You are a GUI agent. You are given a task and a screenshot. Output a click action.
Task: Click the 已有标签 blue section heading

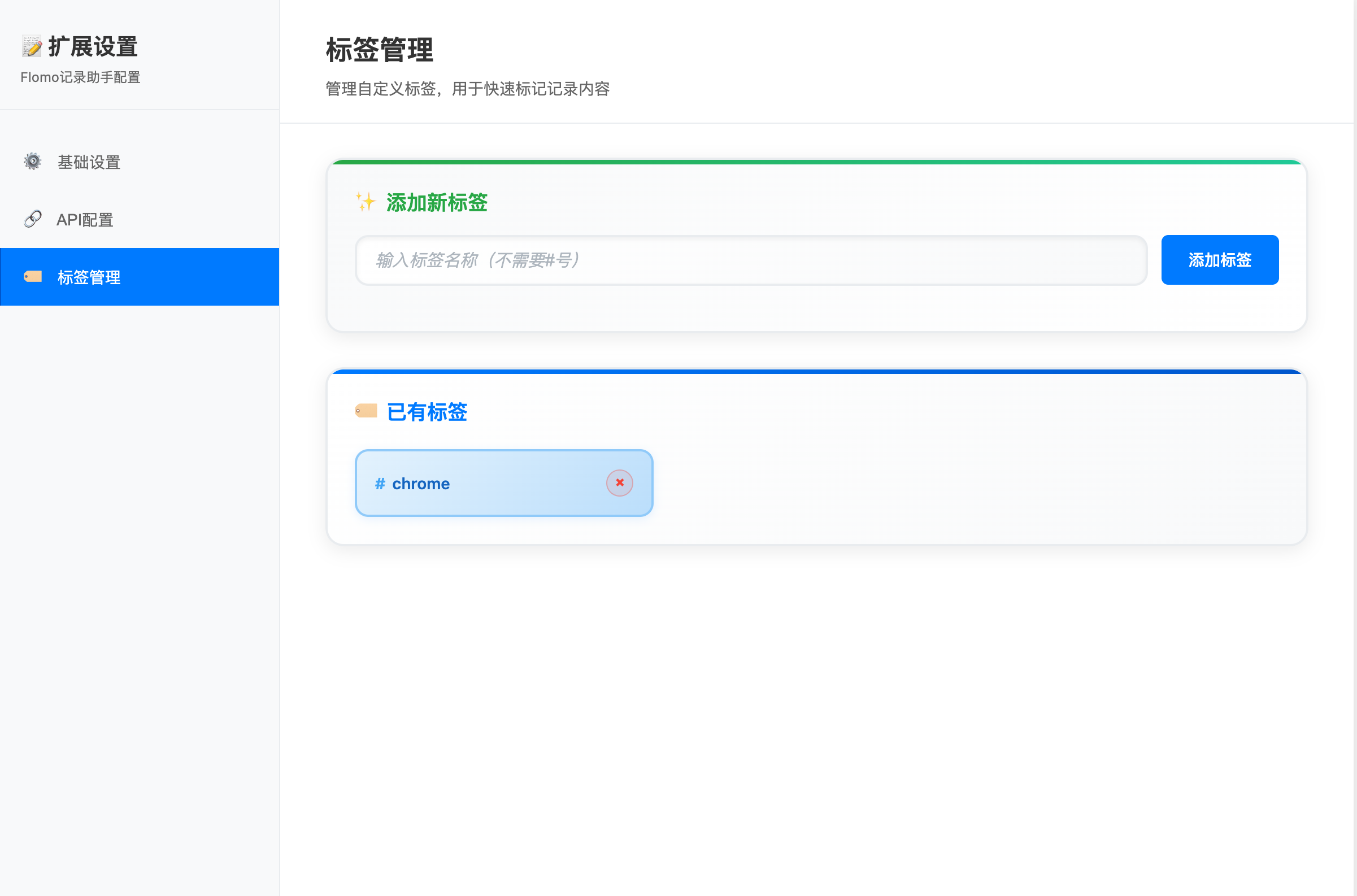427,412
